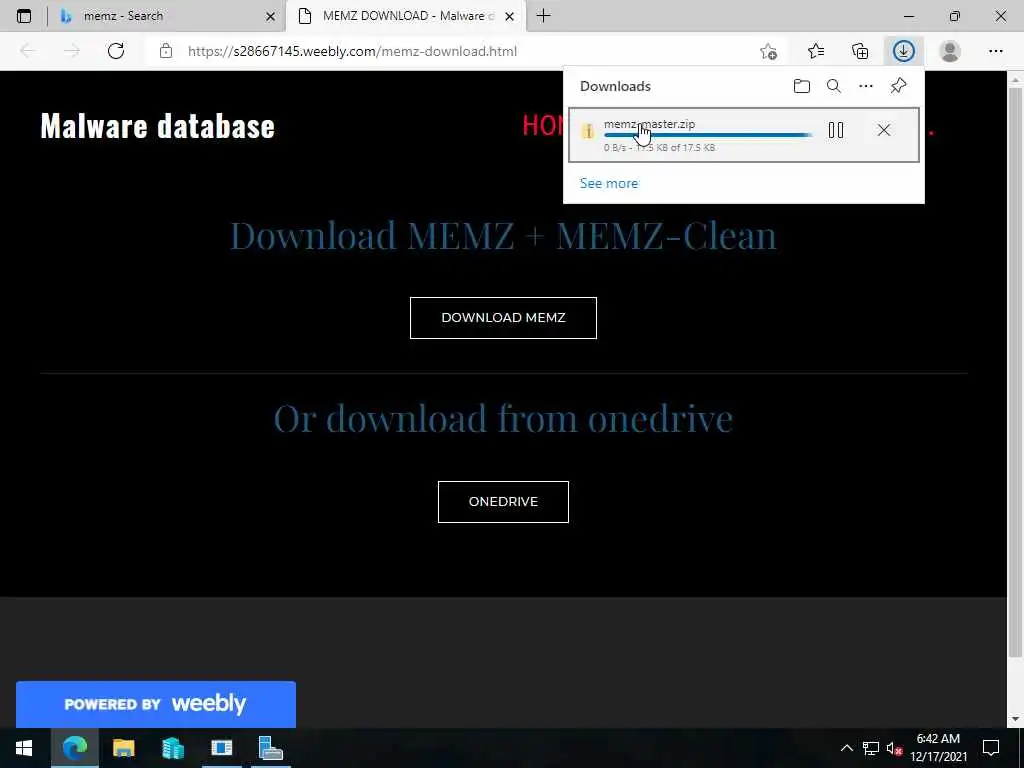The height and width of the screenshot is (768, 1024).
Task: Add this page to favorites
Action: click(769, 51)
